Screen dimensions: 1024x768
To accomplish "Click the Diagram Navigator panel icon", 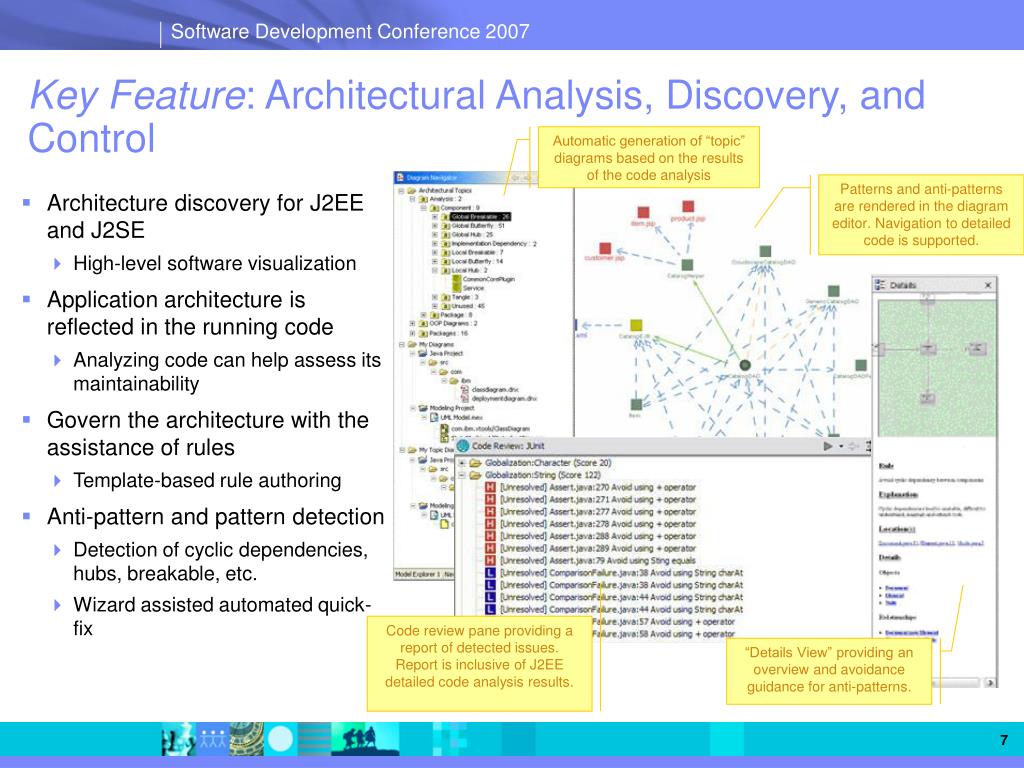I will click(x=401, y=178).
